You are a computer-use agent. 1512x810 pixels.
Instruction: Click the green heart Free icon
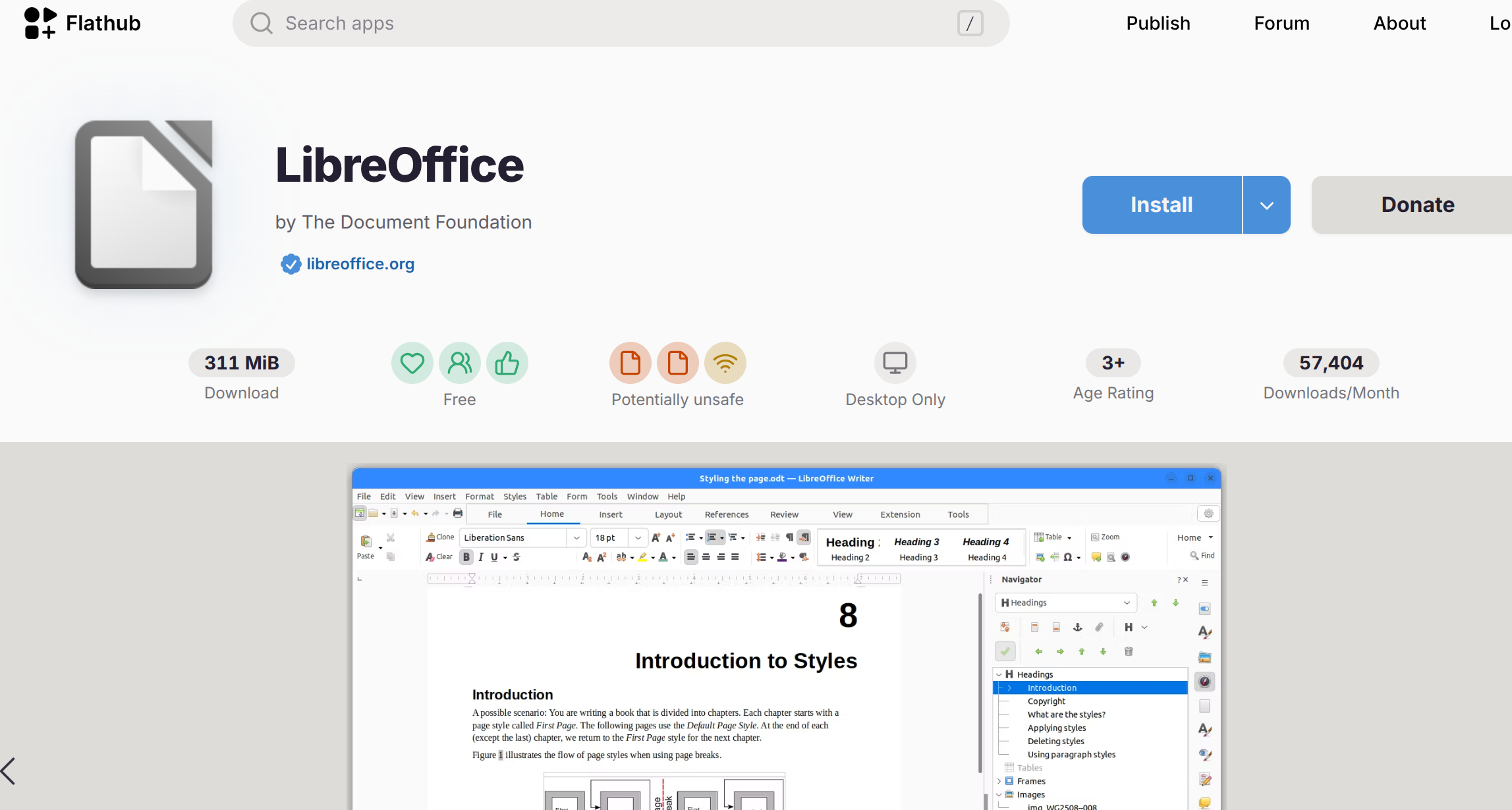pos(412,363)
